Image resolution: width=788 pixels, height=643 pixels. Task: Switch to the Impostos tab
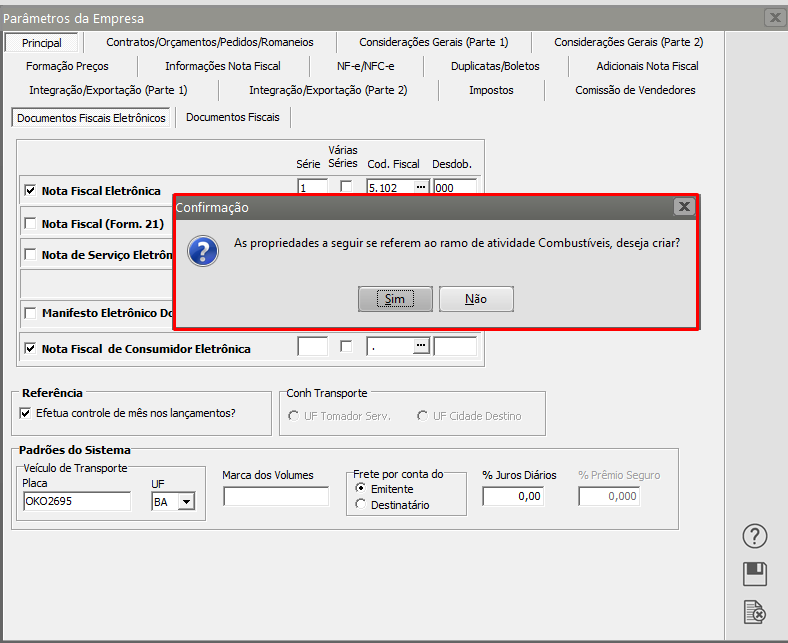pos(491,90)
